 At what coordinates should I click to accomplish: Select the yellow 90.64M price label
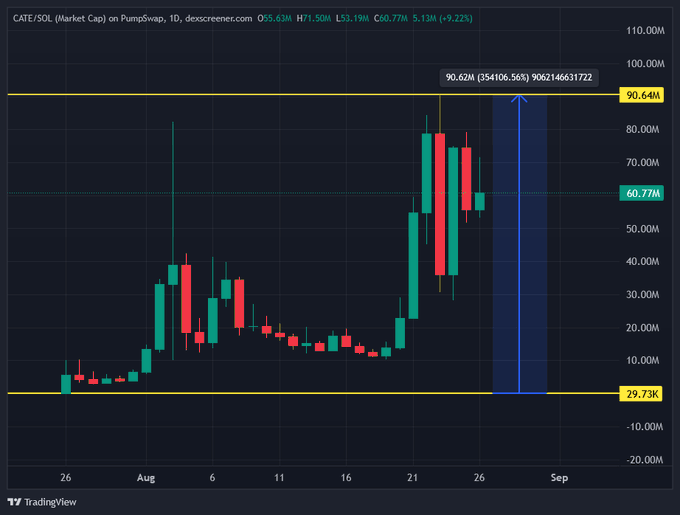[641, 95]
